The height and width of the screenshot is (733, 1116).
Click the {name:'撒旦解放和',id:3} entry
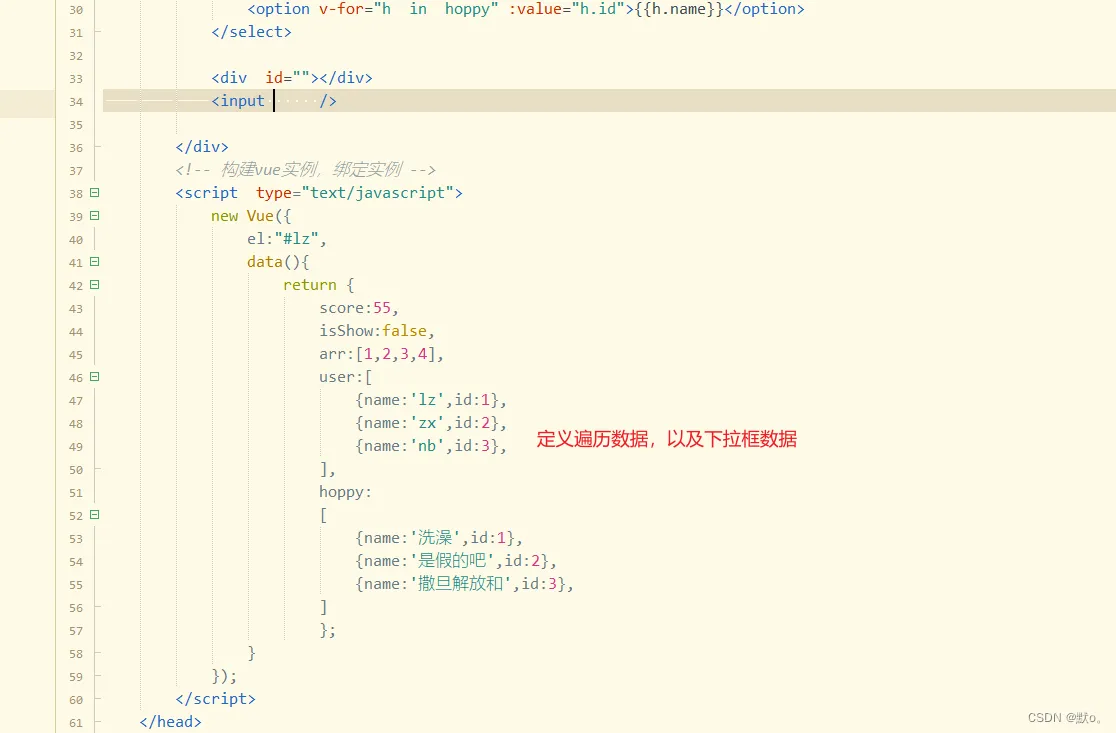tap(464, 584)
